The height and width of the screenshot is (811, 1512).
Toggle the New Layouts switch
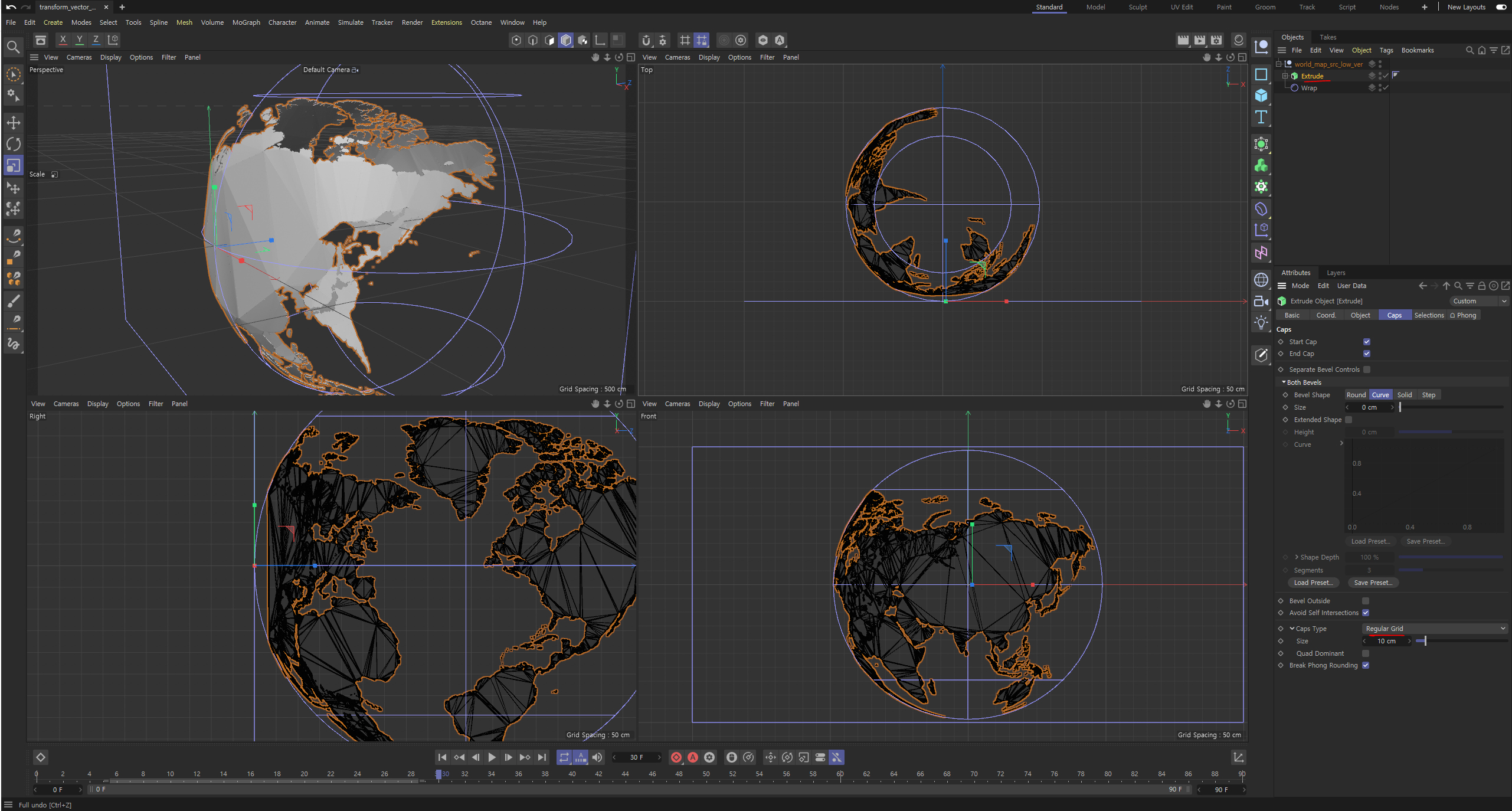click(x=1501, y=7)
